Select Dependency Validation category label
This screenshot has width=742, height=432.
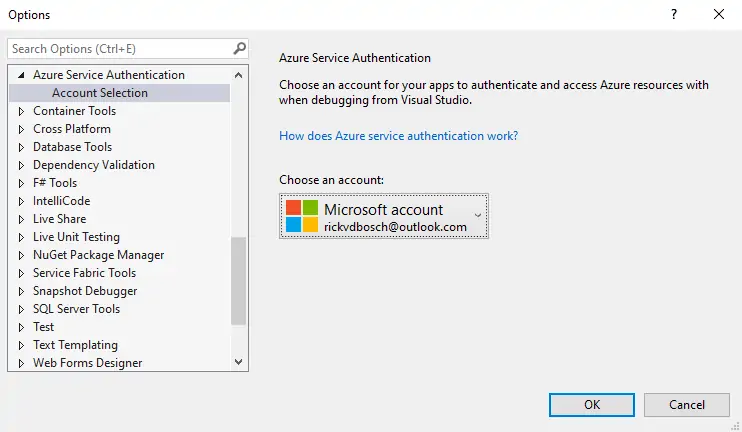pyautogui.click(x=94, y=165)
